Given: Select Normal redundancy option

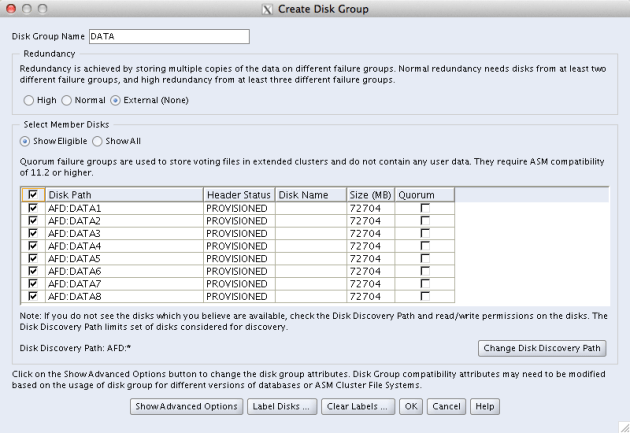Looking at the screenshot, I should pos(67,100).
